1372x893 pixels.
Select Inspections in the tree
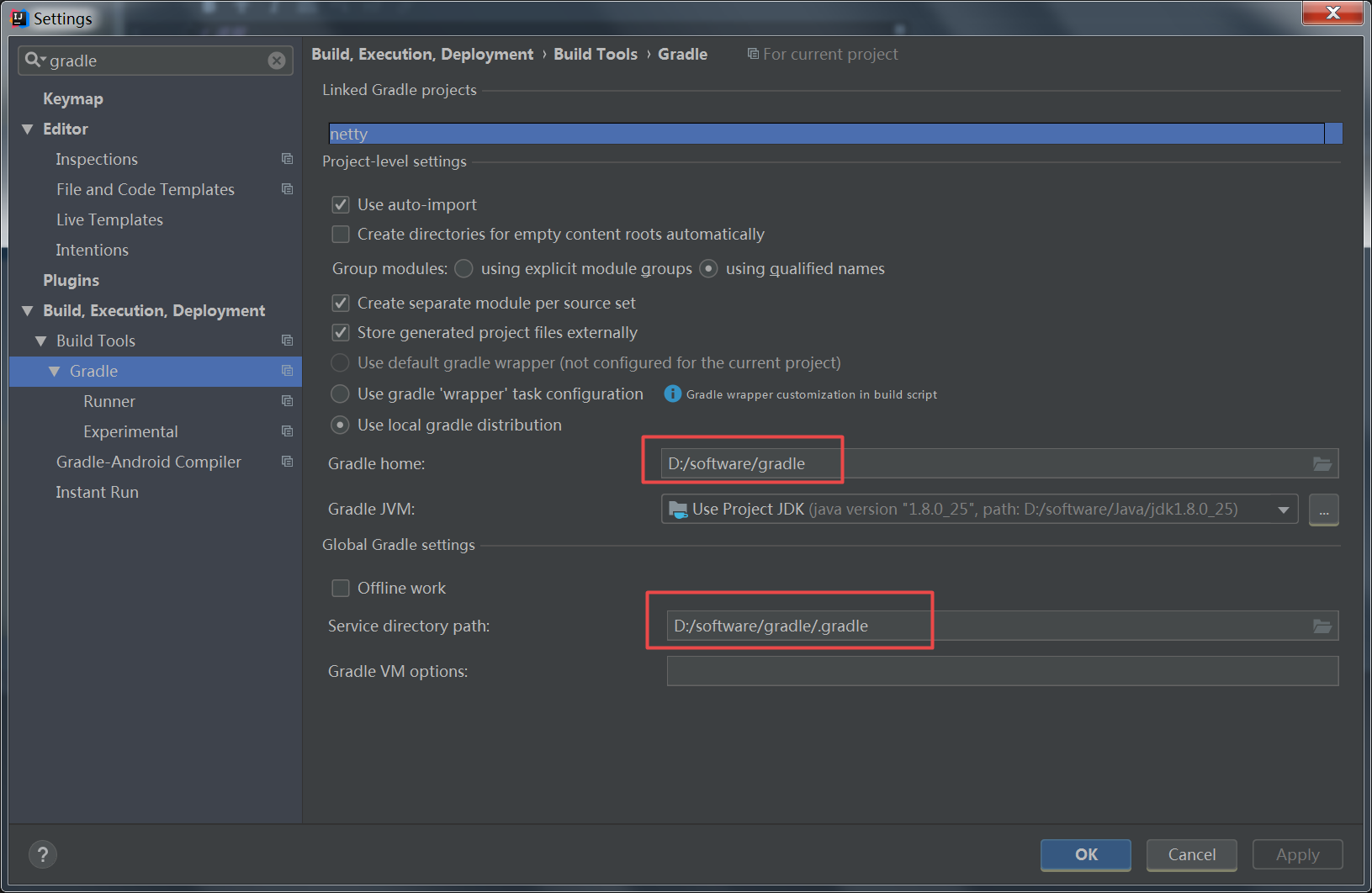pyautogui.click(x=97, y=159)
